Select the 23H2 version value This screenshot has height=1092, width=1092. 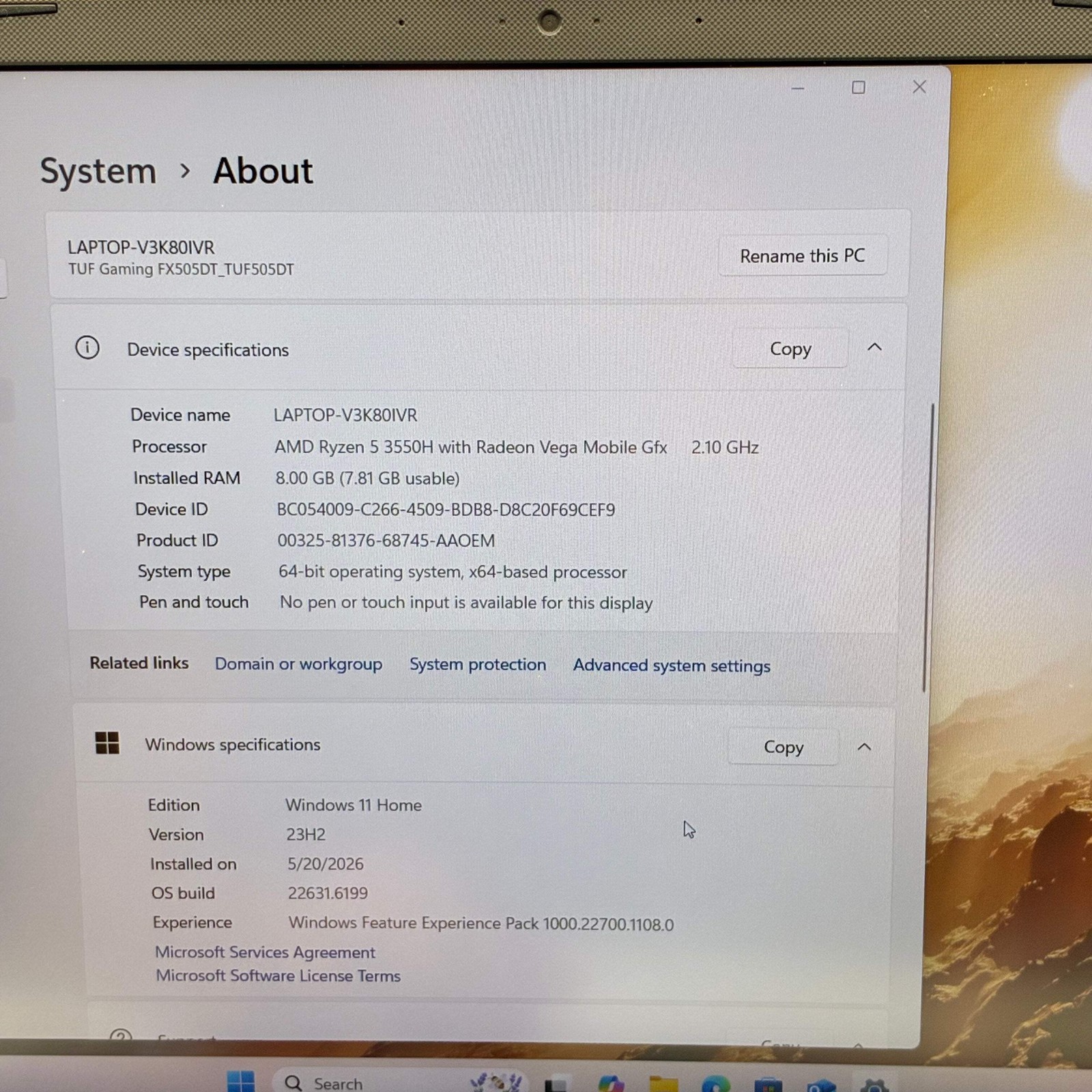point(306,835)
